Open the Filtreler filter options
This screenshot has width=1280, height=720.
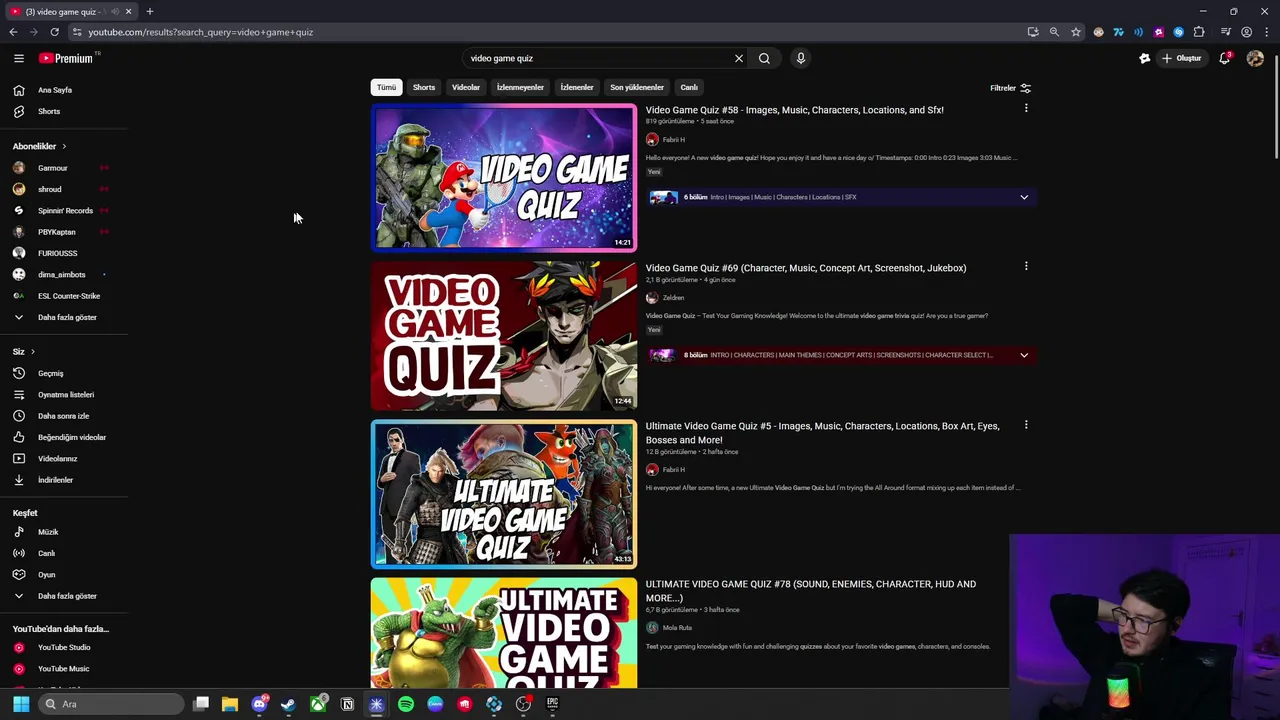(x=1010, y=88)
